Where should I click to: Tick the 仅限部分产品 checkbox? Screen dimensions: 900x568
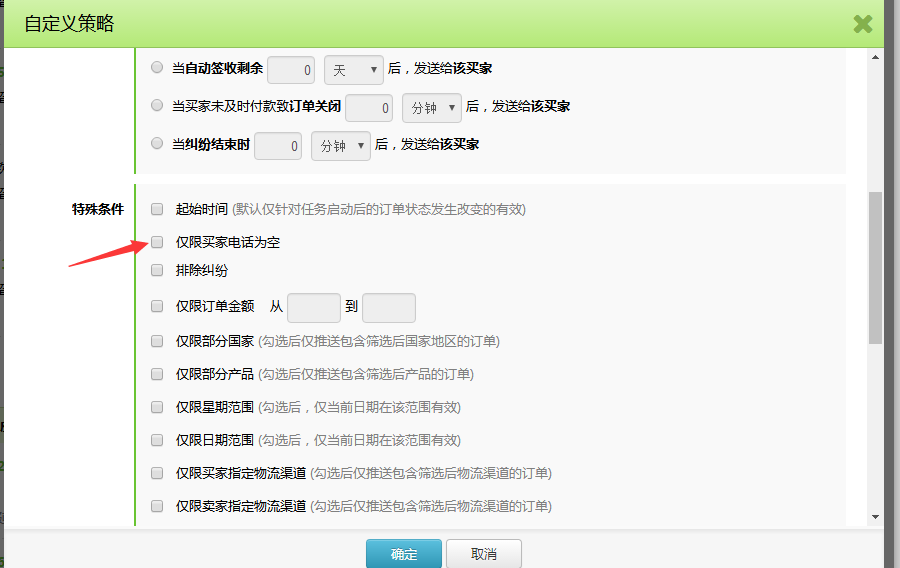click(157, 374)
